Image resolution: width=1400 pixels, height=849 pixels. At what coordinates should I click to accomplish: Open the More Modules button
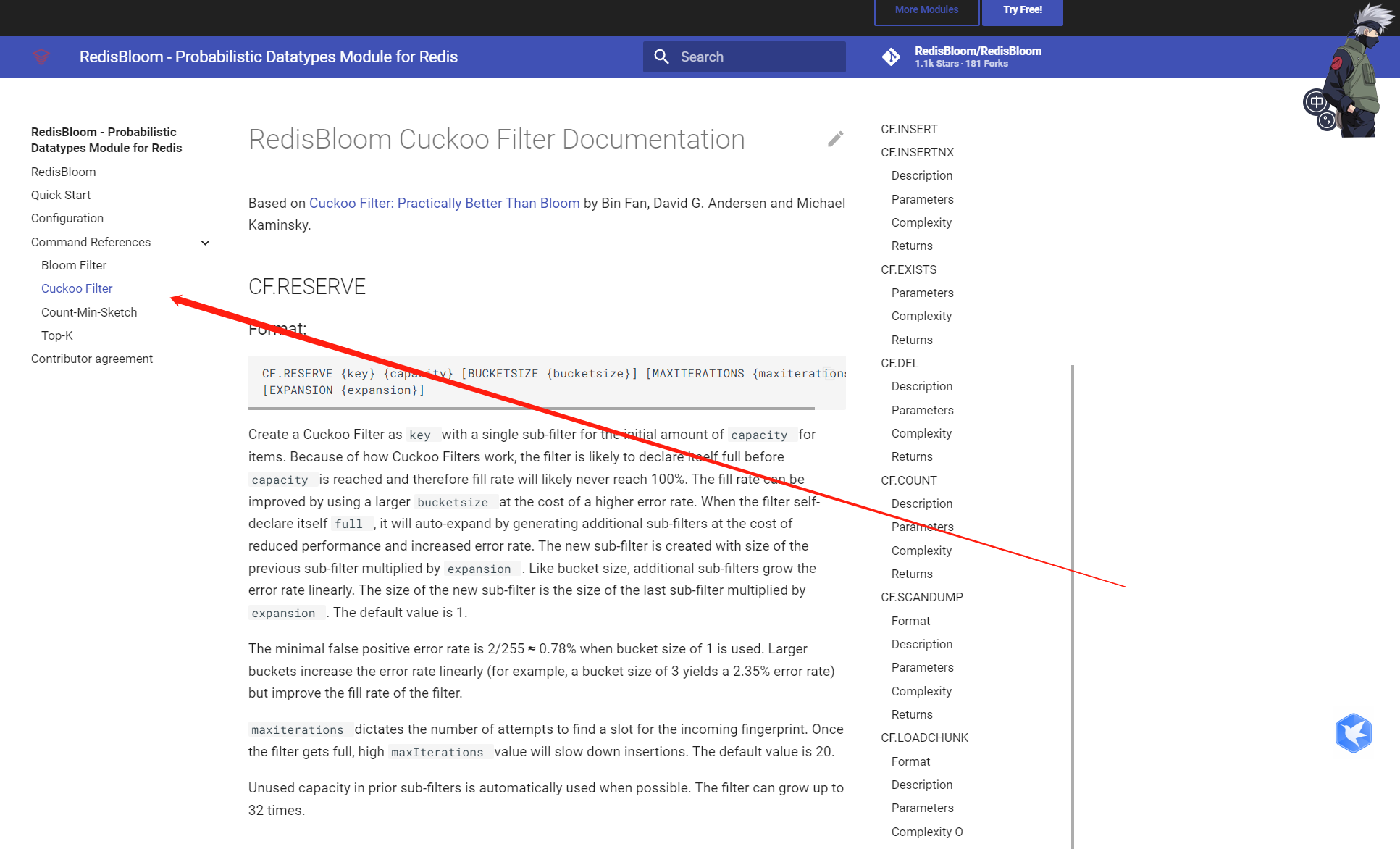point(926,12)
